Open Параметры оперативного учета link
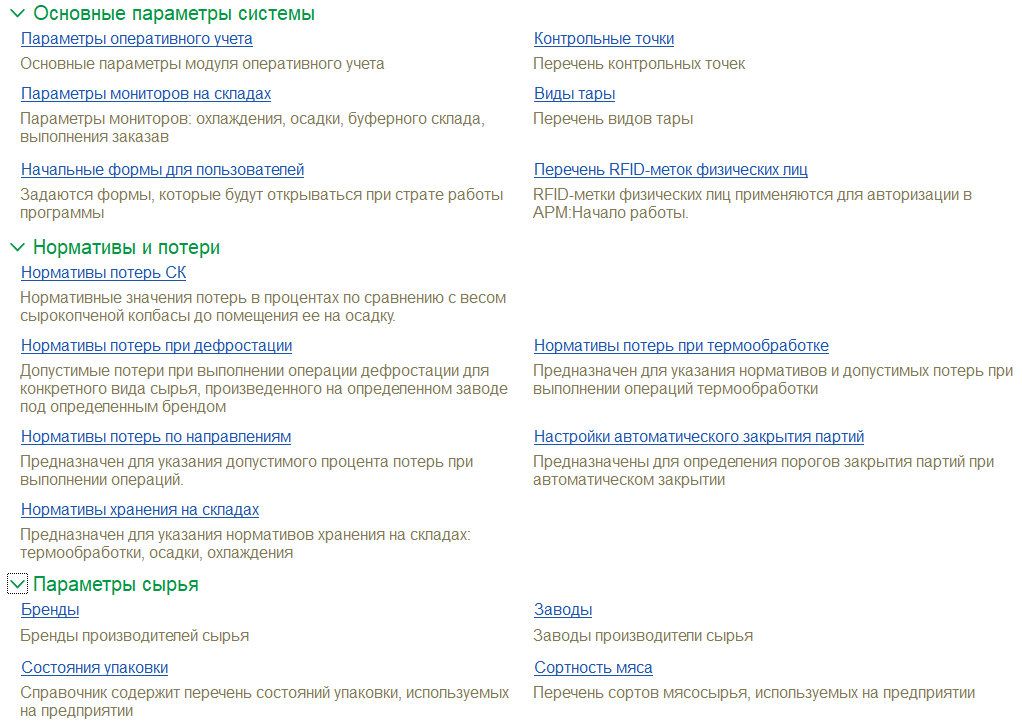The width and height of the screenshot is (1023, 725). [x=136, y=39]
